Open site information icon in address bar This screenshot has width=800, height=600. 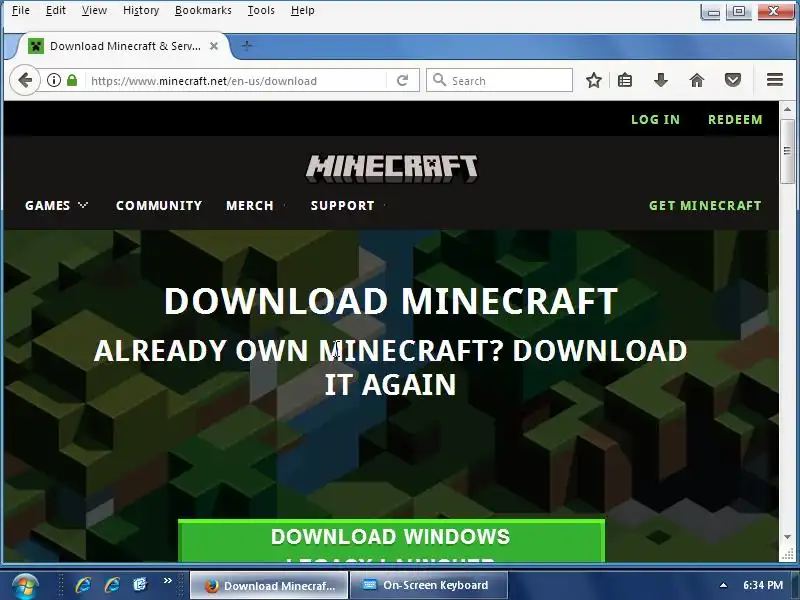pos(54,80)
